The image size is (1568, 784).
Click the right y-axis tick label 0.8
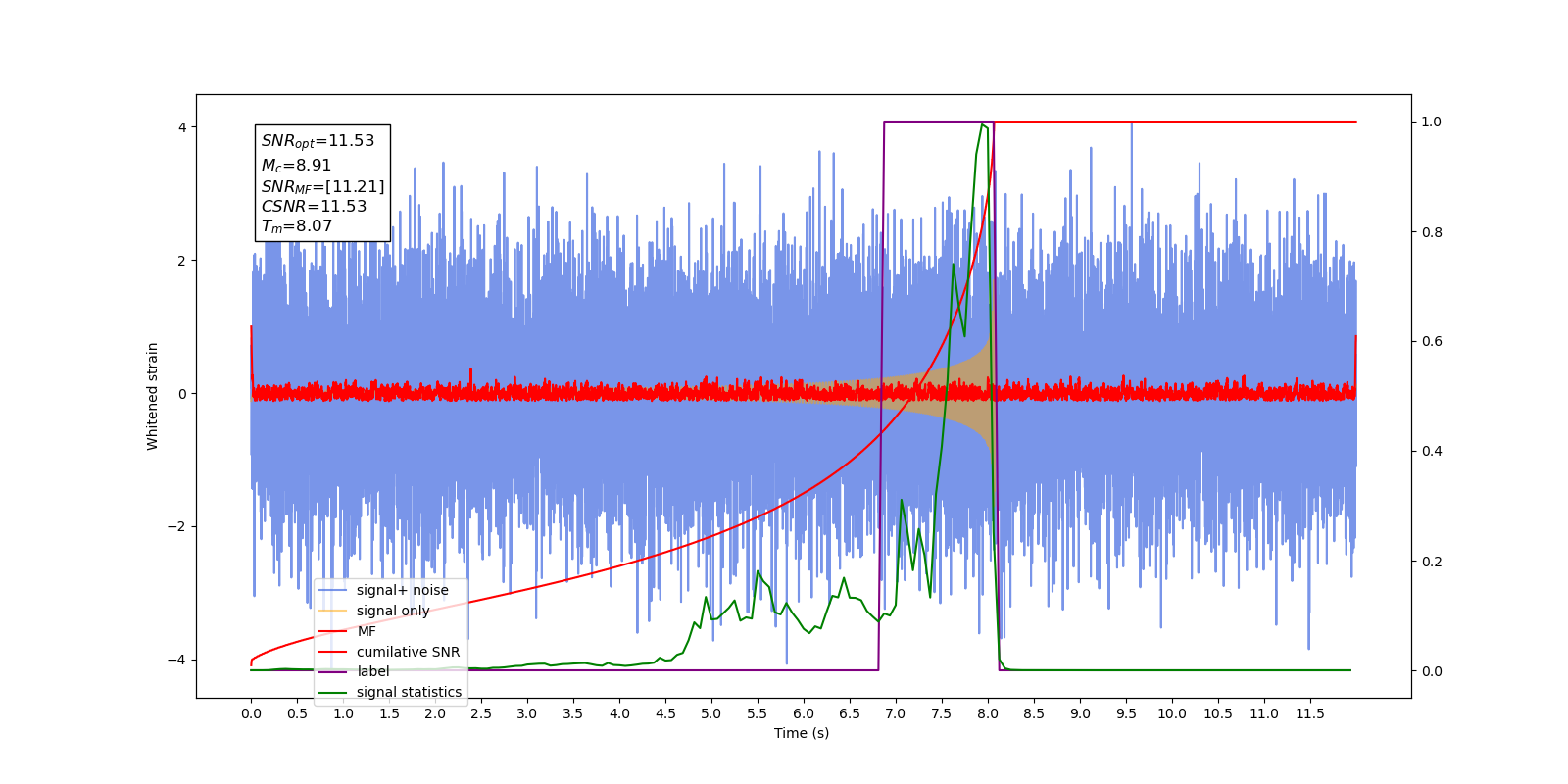[x=1432, y=232]
